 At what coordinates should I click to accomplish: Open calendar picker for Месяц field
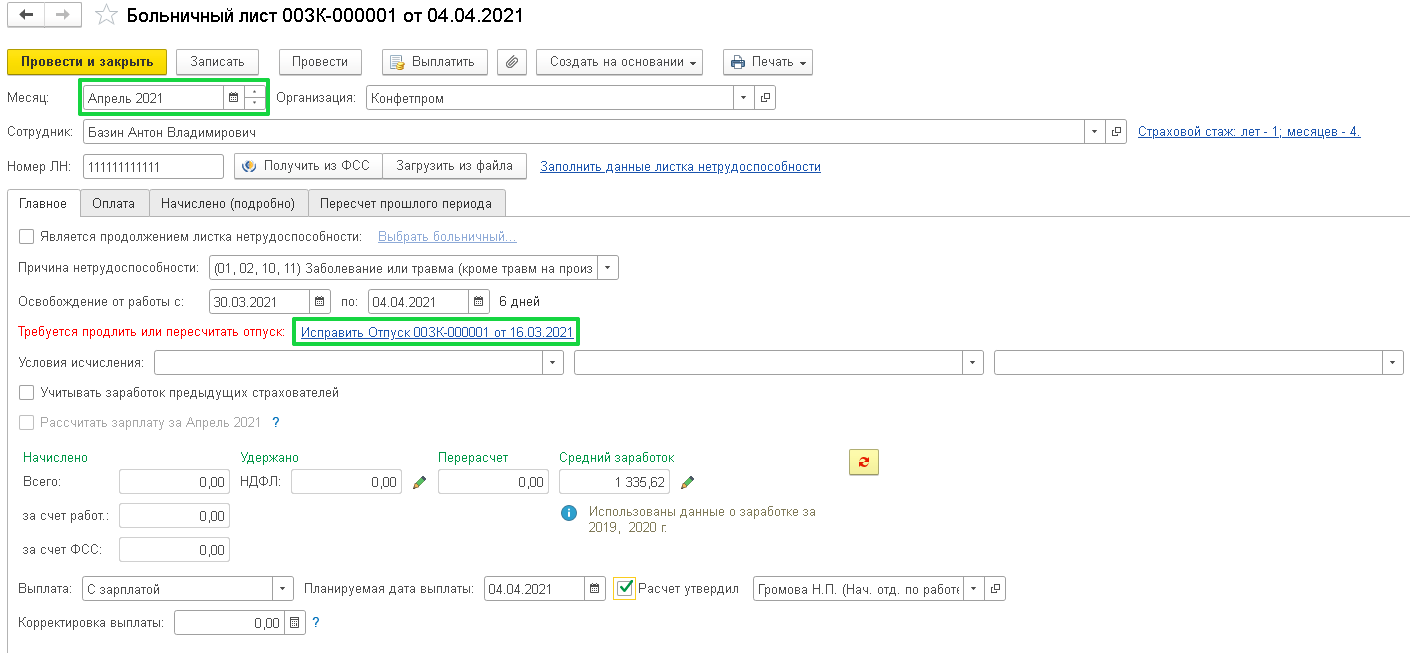233,98
